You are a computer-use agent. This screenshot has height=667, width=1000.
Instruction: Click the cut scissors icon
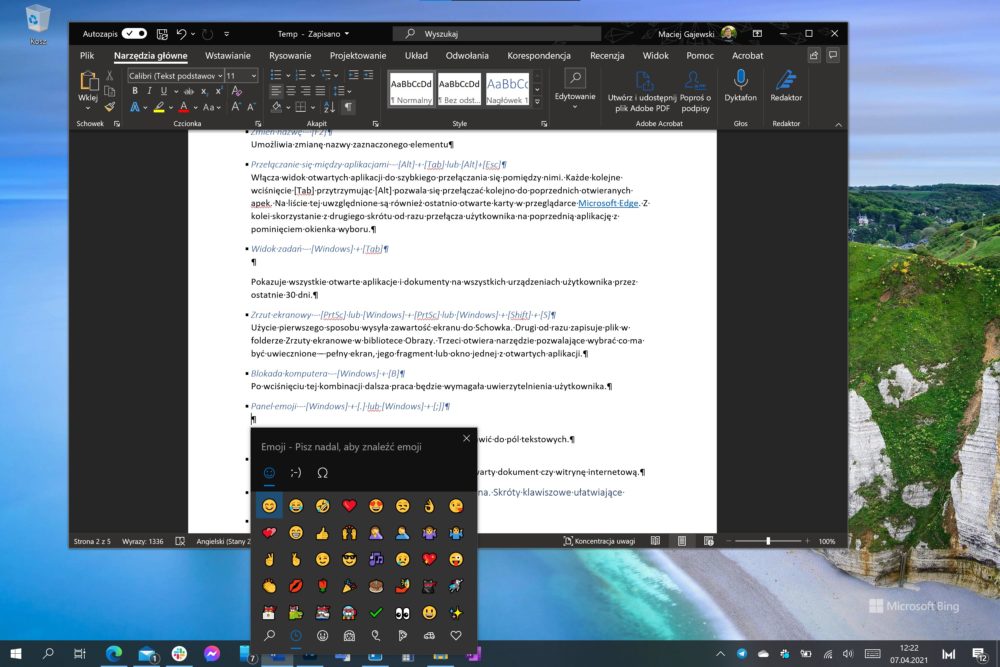coord(110,76)
